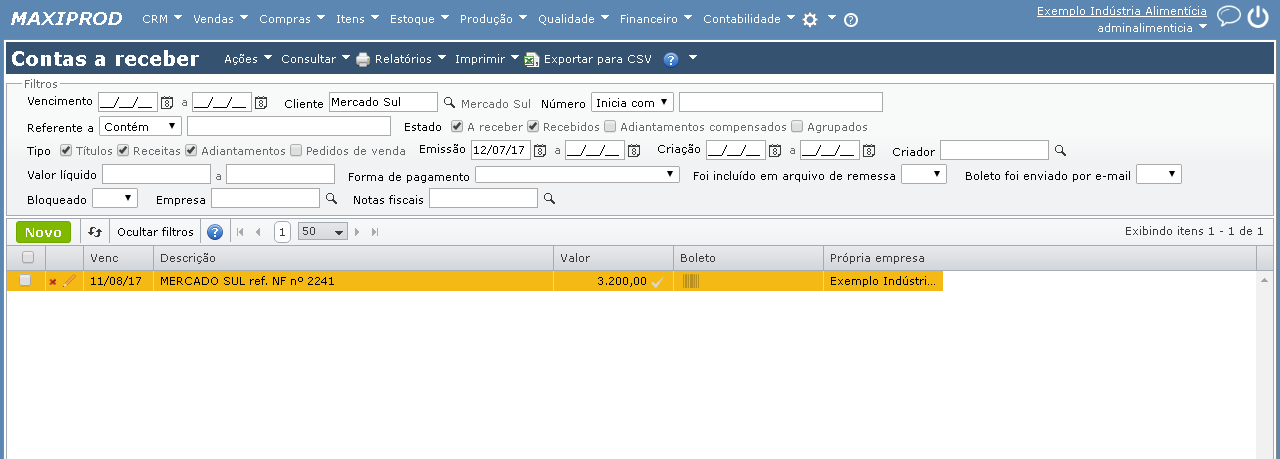Enable the Agrupados checkbox
This screenshot has width=1280, height=459.
797,127
